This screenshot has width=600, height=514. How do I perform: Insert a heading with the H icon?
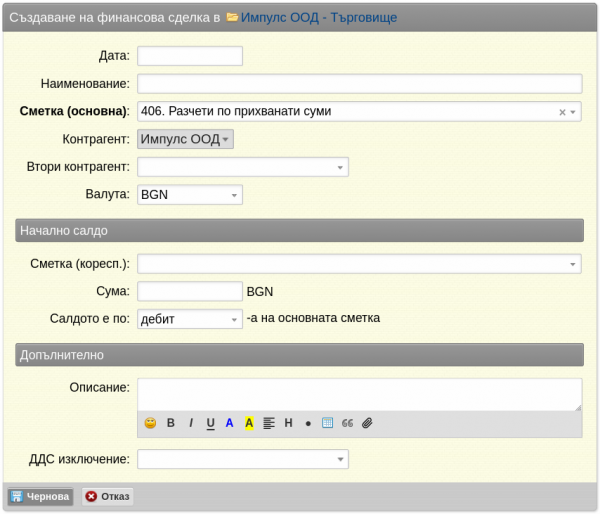[289, 423]
